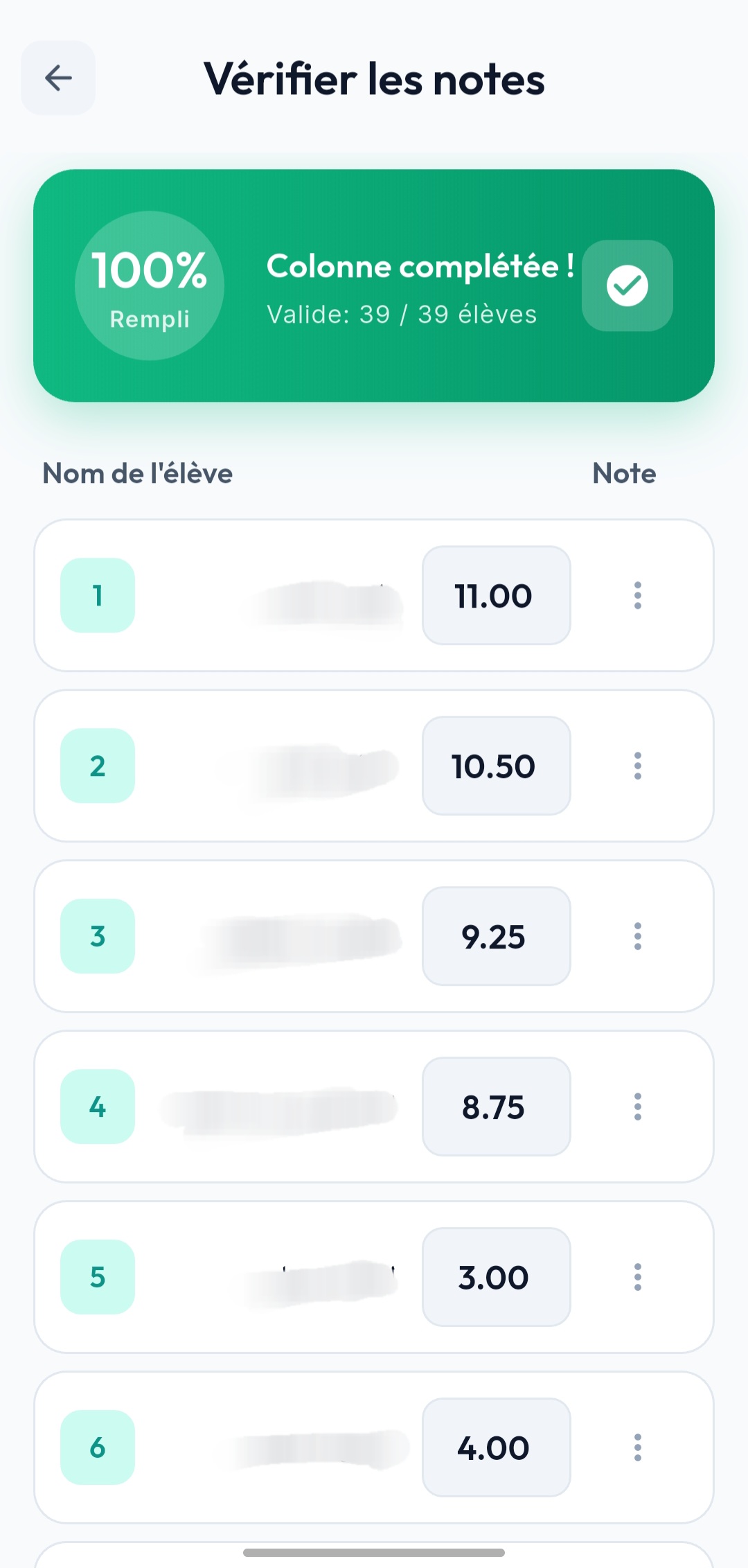Tap the bottom home indicator bar

click(x=374, y=1552)
